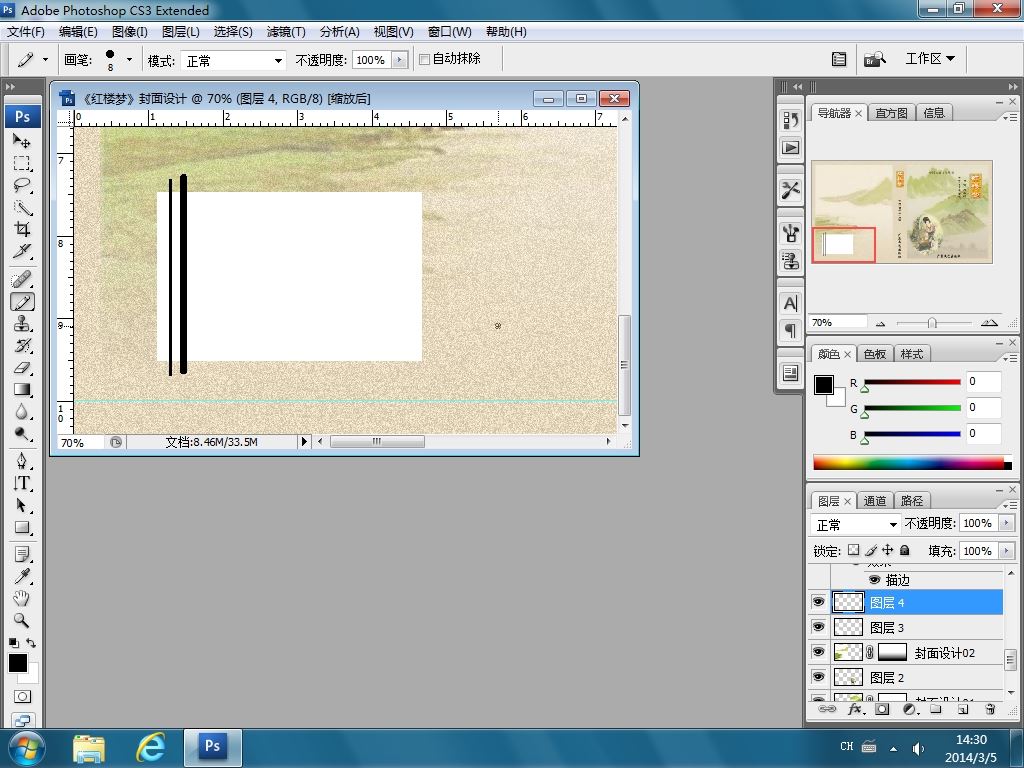Switch to the 色板 tab
Viewport: 1024px width, 768px height.
[874, 354]
